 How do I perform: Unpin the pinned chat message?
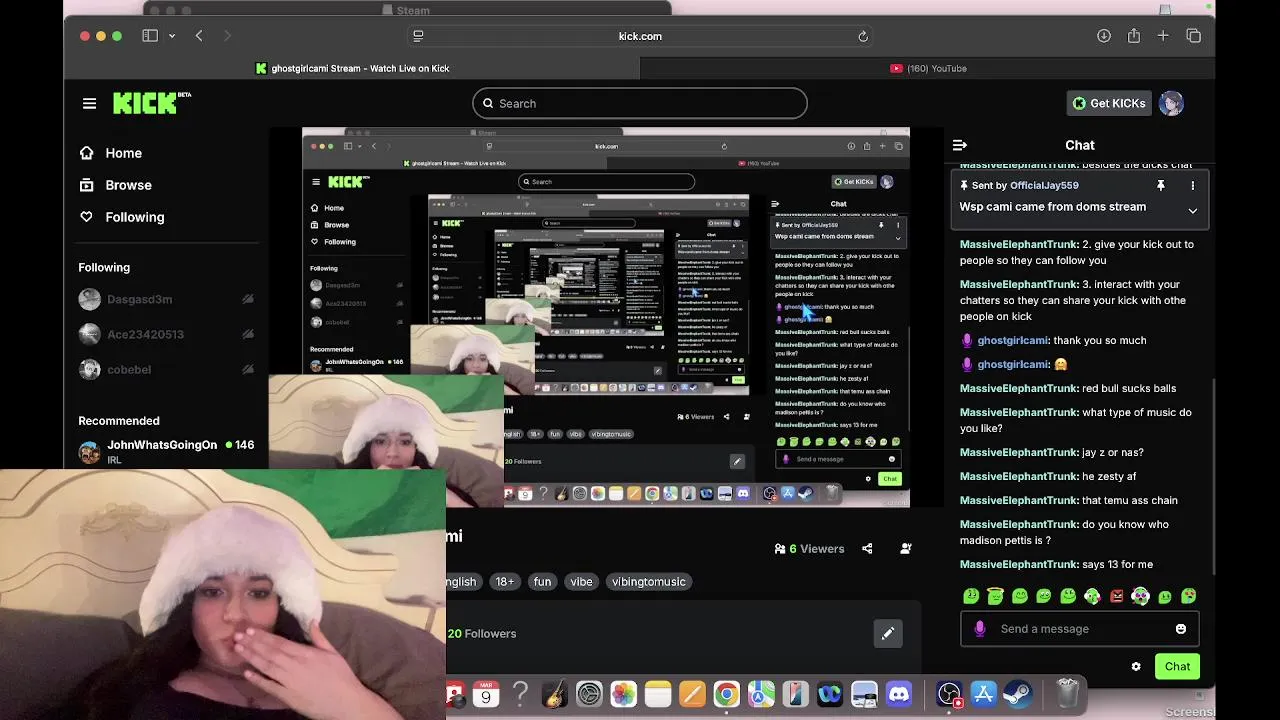(x=1160, y=185)
